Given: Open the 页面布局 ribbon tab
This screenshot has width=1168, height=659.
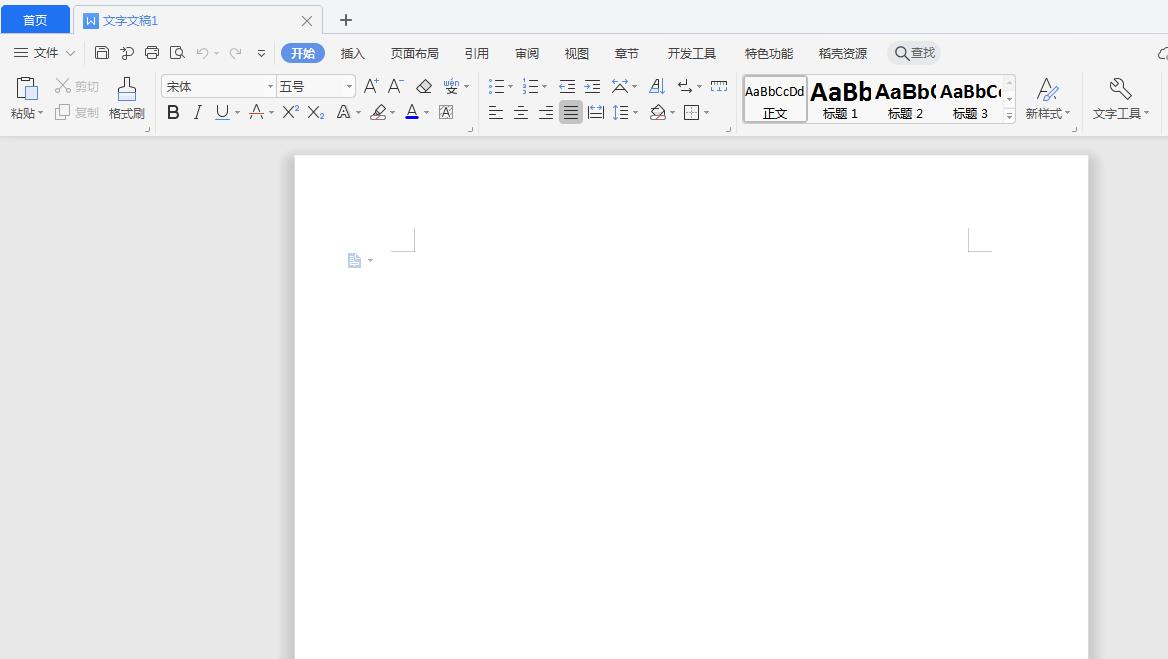Looking at the screenshot, I should (x=414, y=53).
